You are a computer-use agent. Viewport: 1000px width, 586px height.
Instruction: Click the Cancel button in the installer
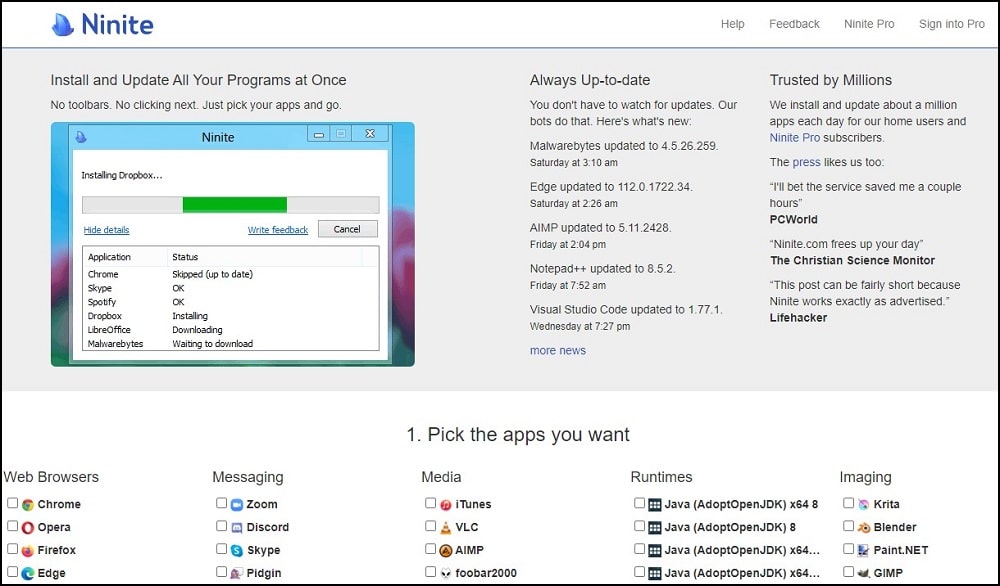tap(347, 229)
